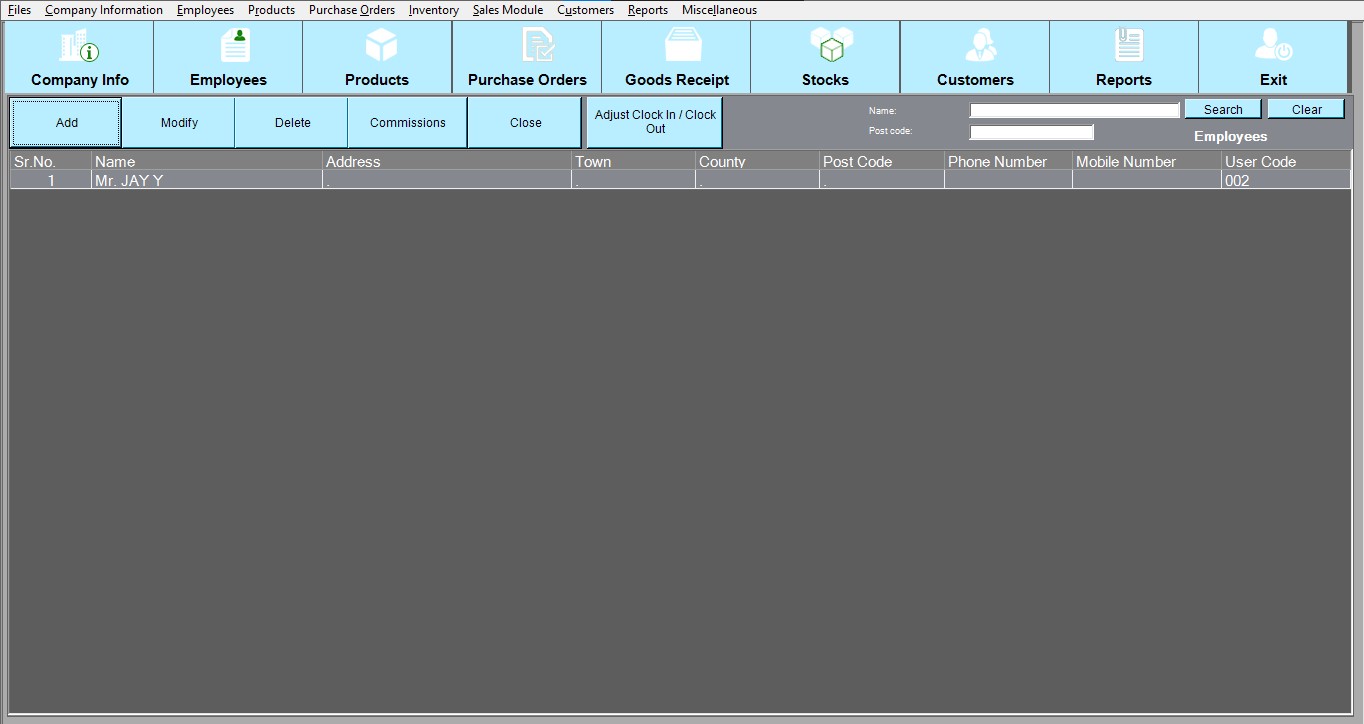Click the Goods Receipt icon

click(x=683, y=46)
